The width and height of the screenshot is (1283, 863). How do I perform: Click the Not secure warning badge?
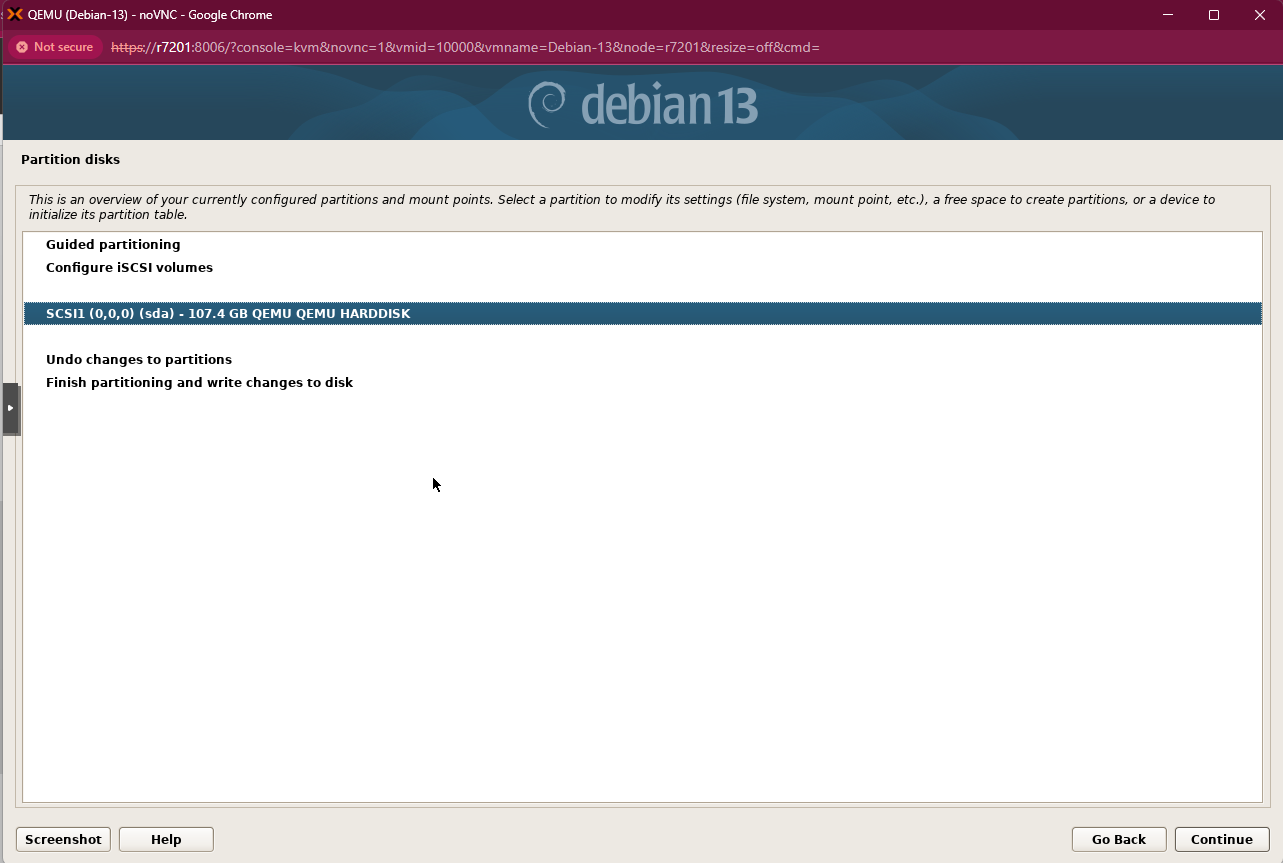click(x=53, y=46)
